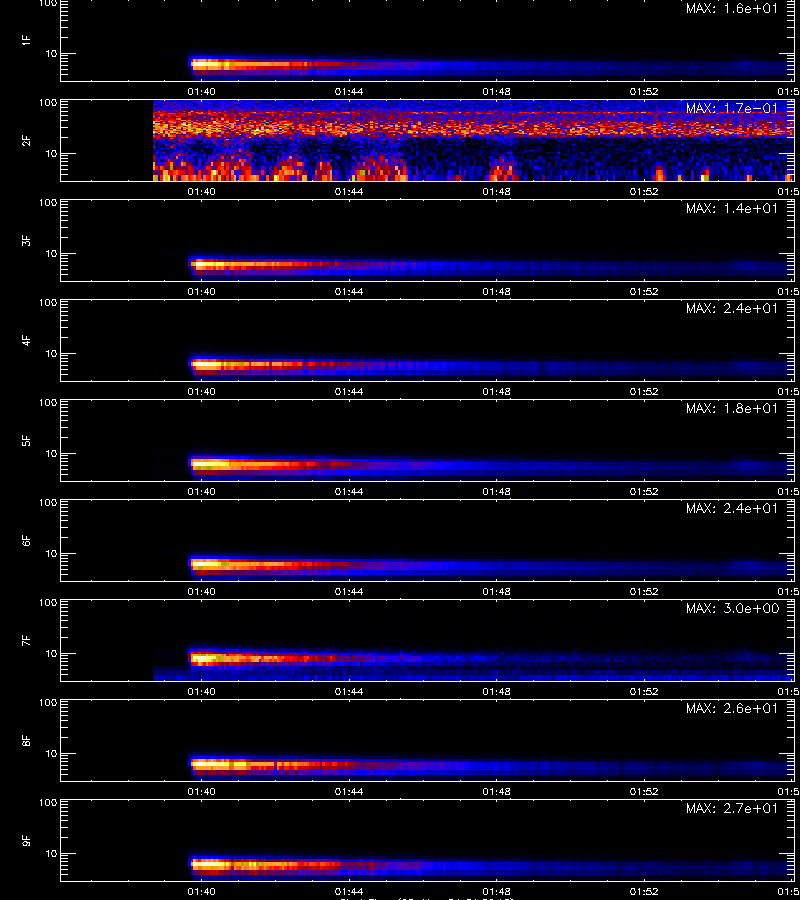Select the 'MAX: 2.7e+01' text in panel 9F
This screenshot has height=900, width=800.
pyautogui.click(x=732, y=808)
